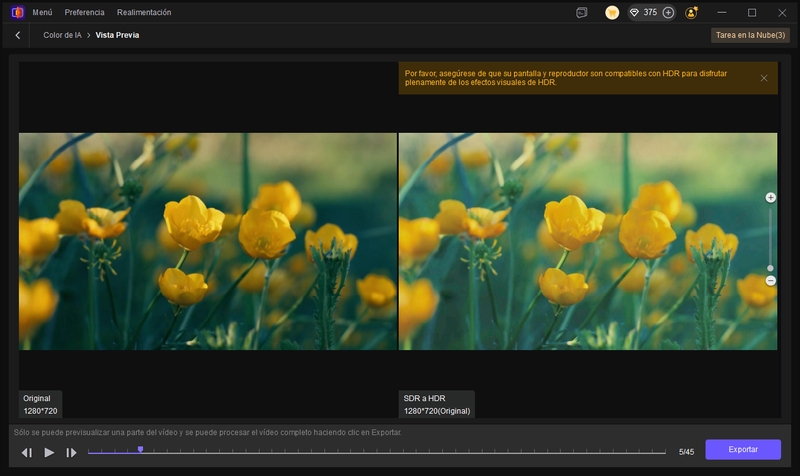Minimize the application window
This screenshot has height=476, width=800.
coord(721,13)
